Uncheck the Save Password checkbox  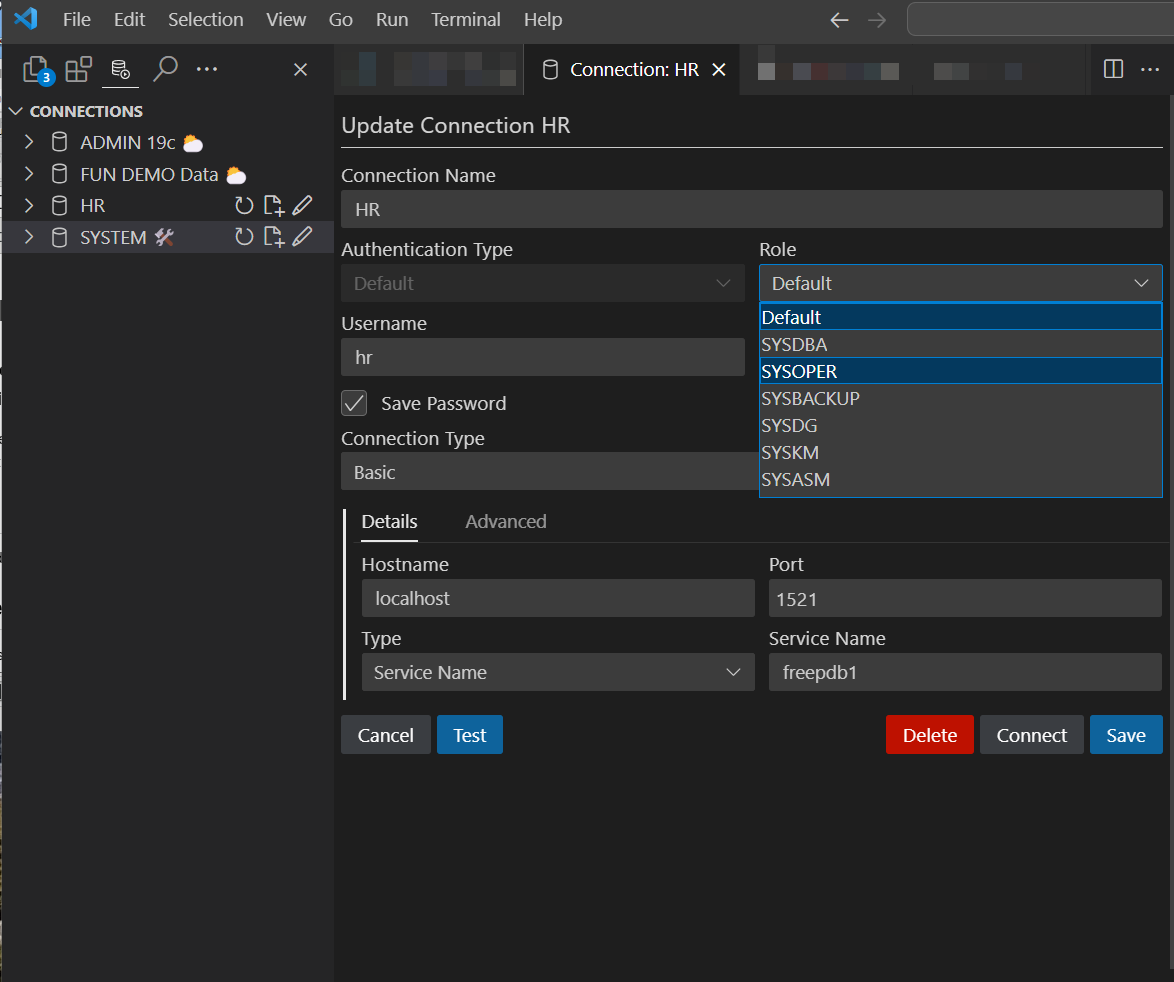pyautogui.click(x=354, y=404)
